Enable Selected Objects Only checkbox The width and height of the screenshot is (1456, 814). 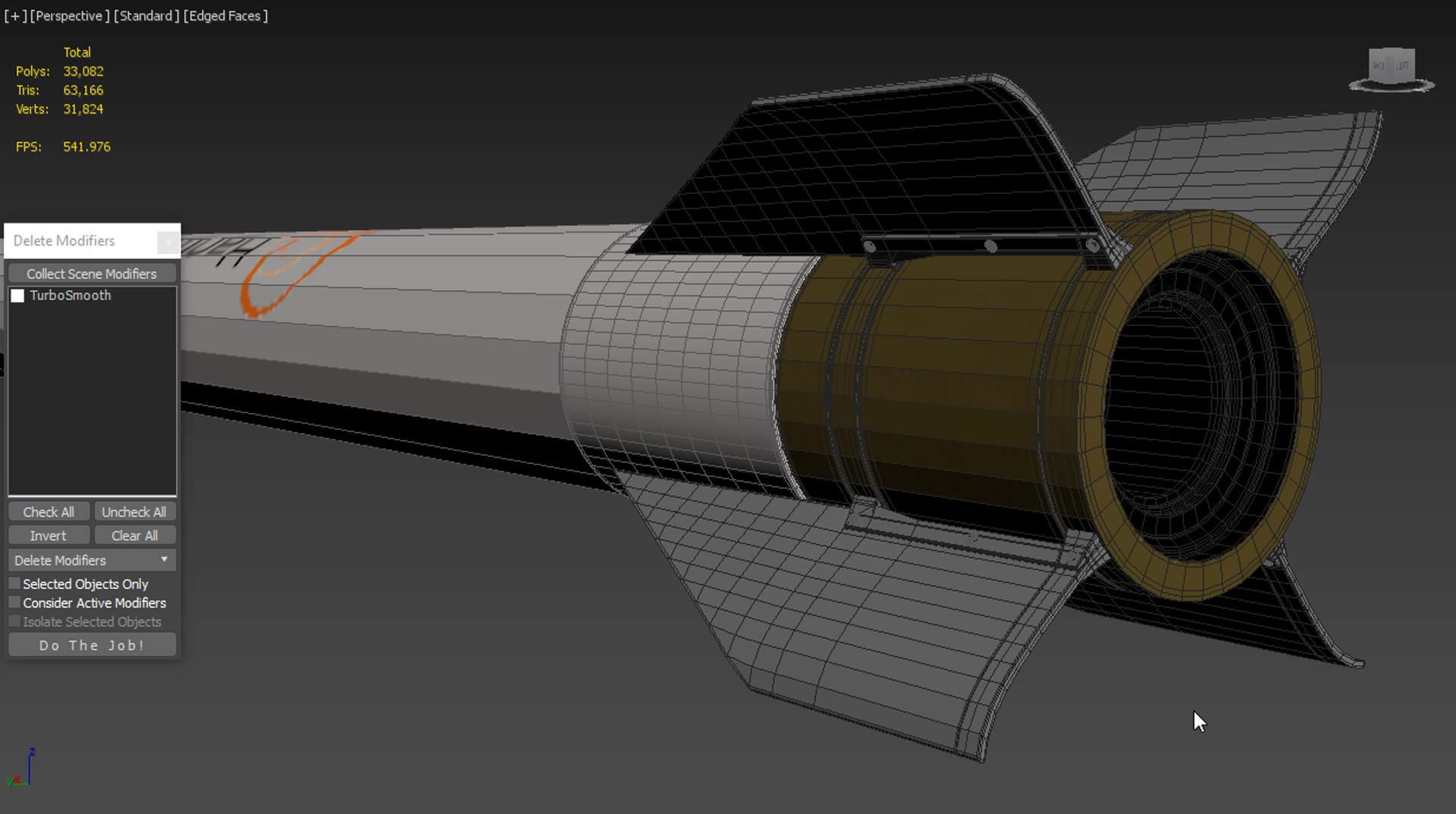(14, 584)
